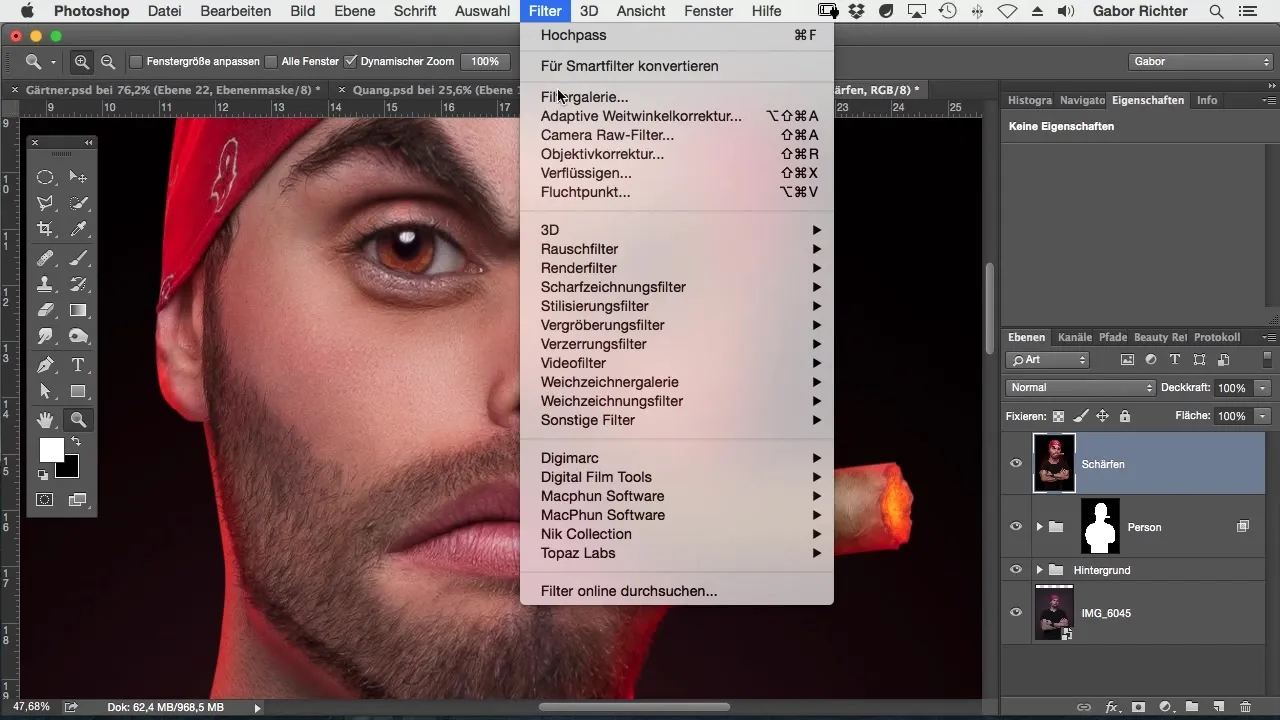1280x720 pixels.
Task: Add a layer mask
Action: click(1138, 707)
